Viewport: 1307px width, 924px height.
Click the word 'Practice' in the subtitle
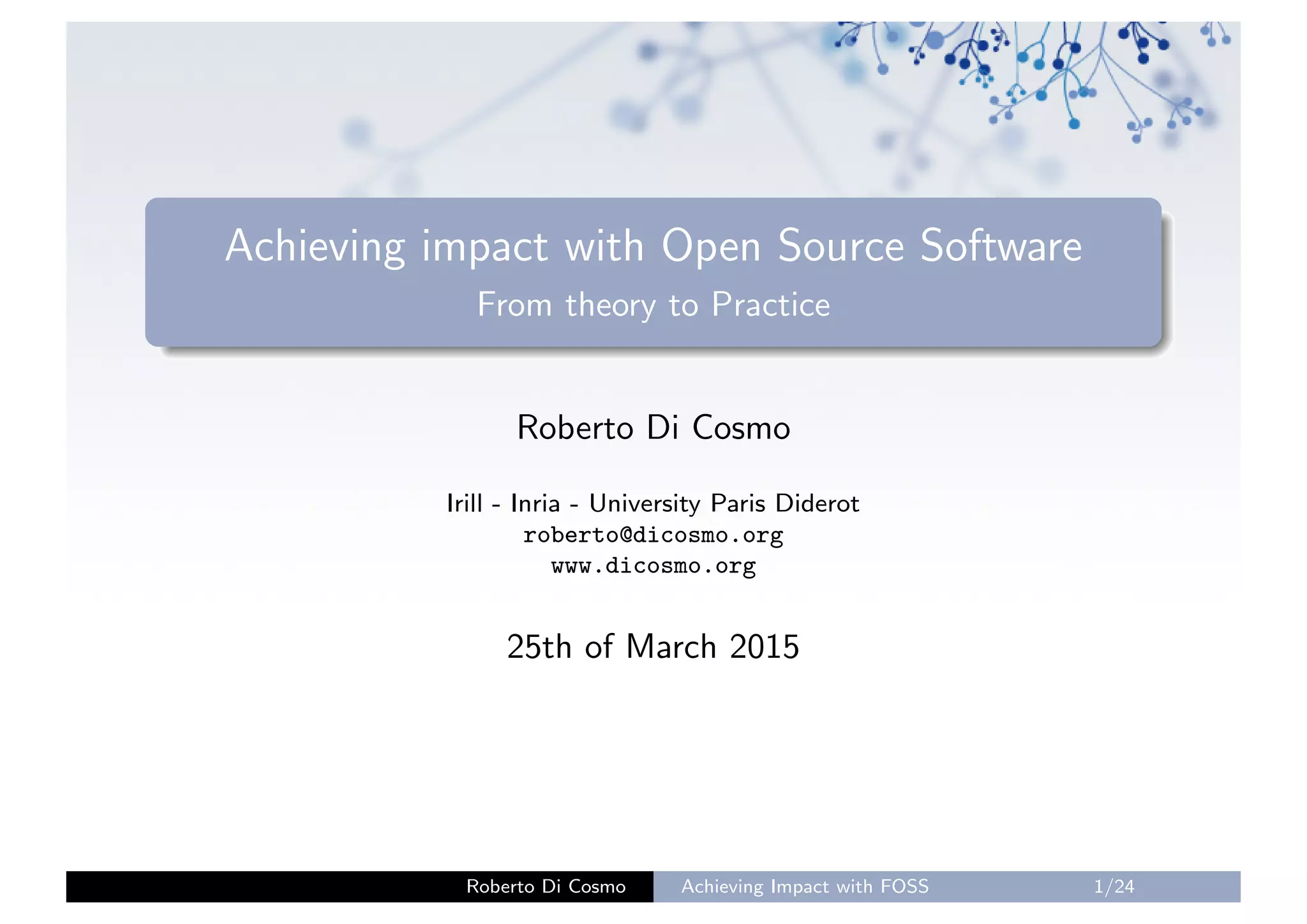(x=770, y=304)
